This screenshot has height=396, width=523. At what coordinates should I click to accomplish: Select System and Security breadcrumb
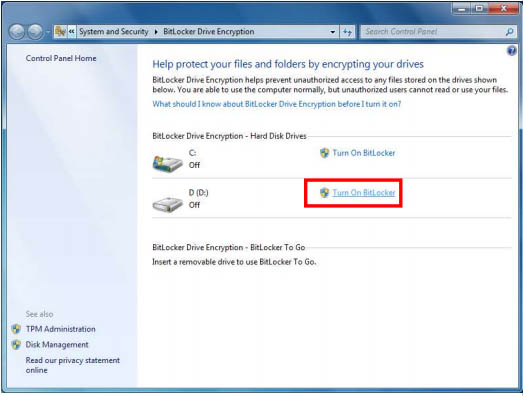click(x=114, y=32)
